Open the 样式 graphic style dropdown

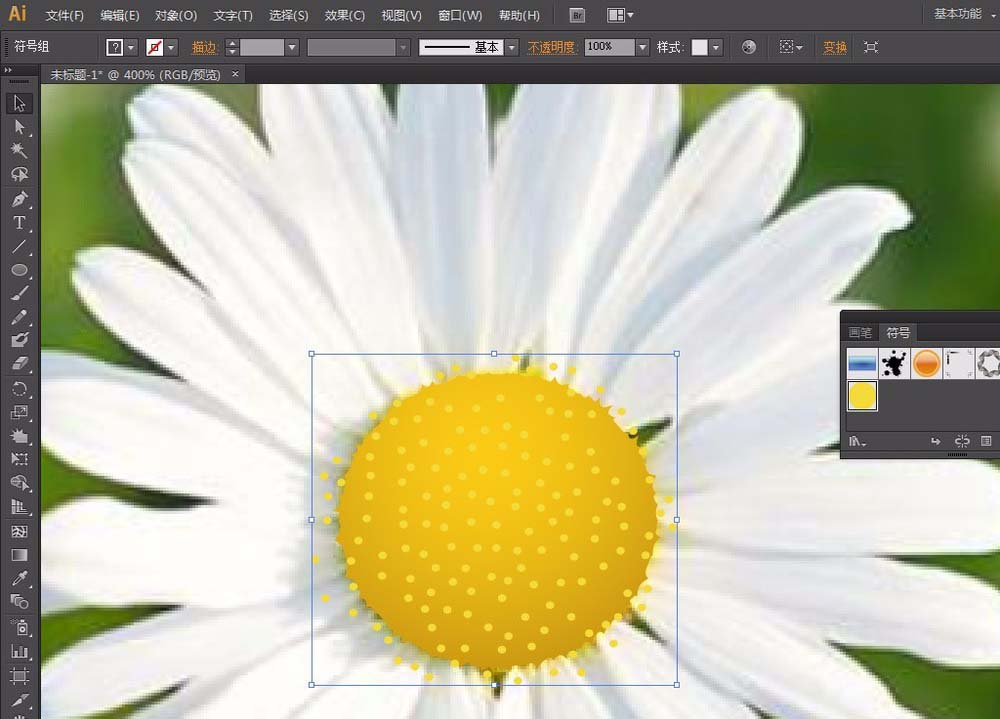[x=716, y=47]
